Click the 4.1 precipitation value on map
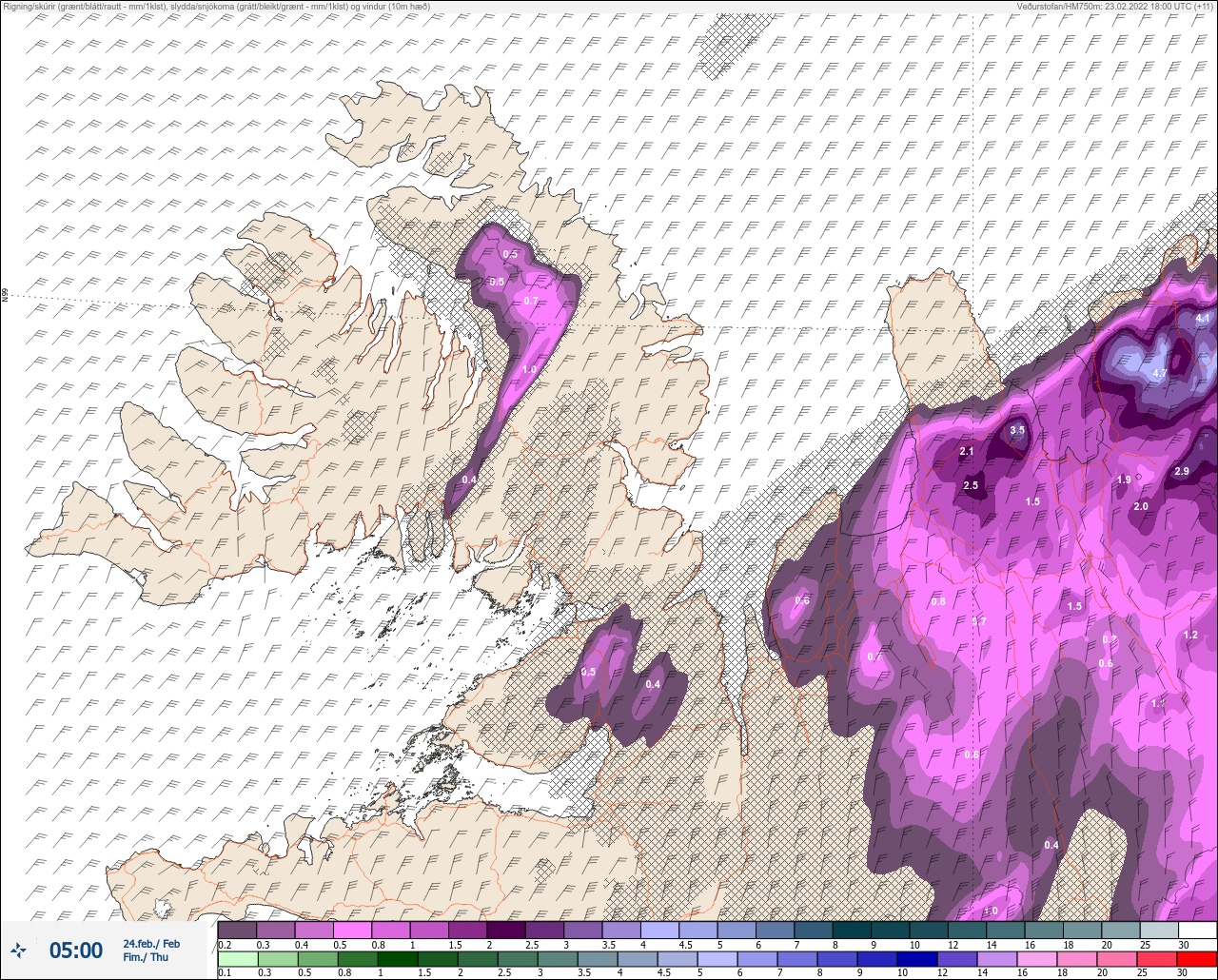Viewport: 1218px width, 980px height. click(1202, 318)
